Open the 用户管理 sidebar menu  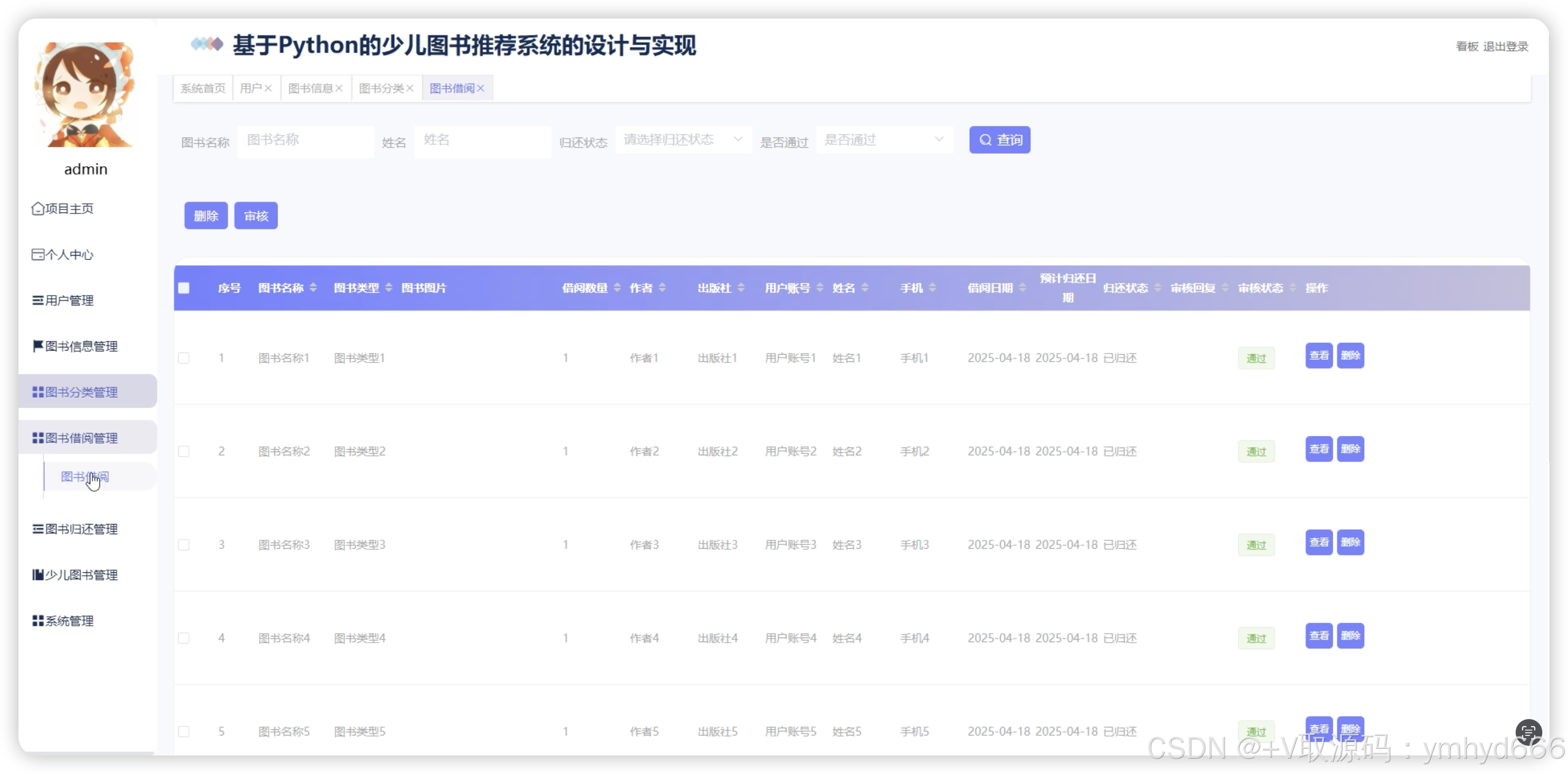coord(69,301)
